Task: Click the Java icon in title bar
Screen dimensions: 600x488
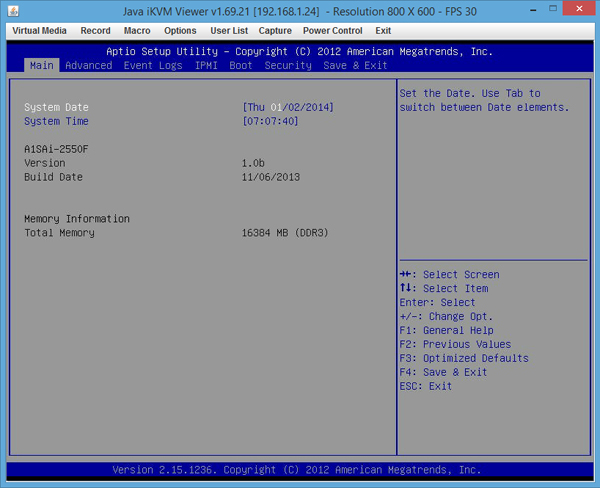Action: pos(13,11)
